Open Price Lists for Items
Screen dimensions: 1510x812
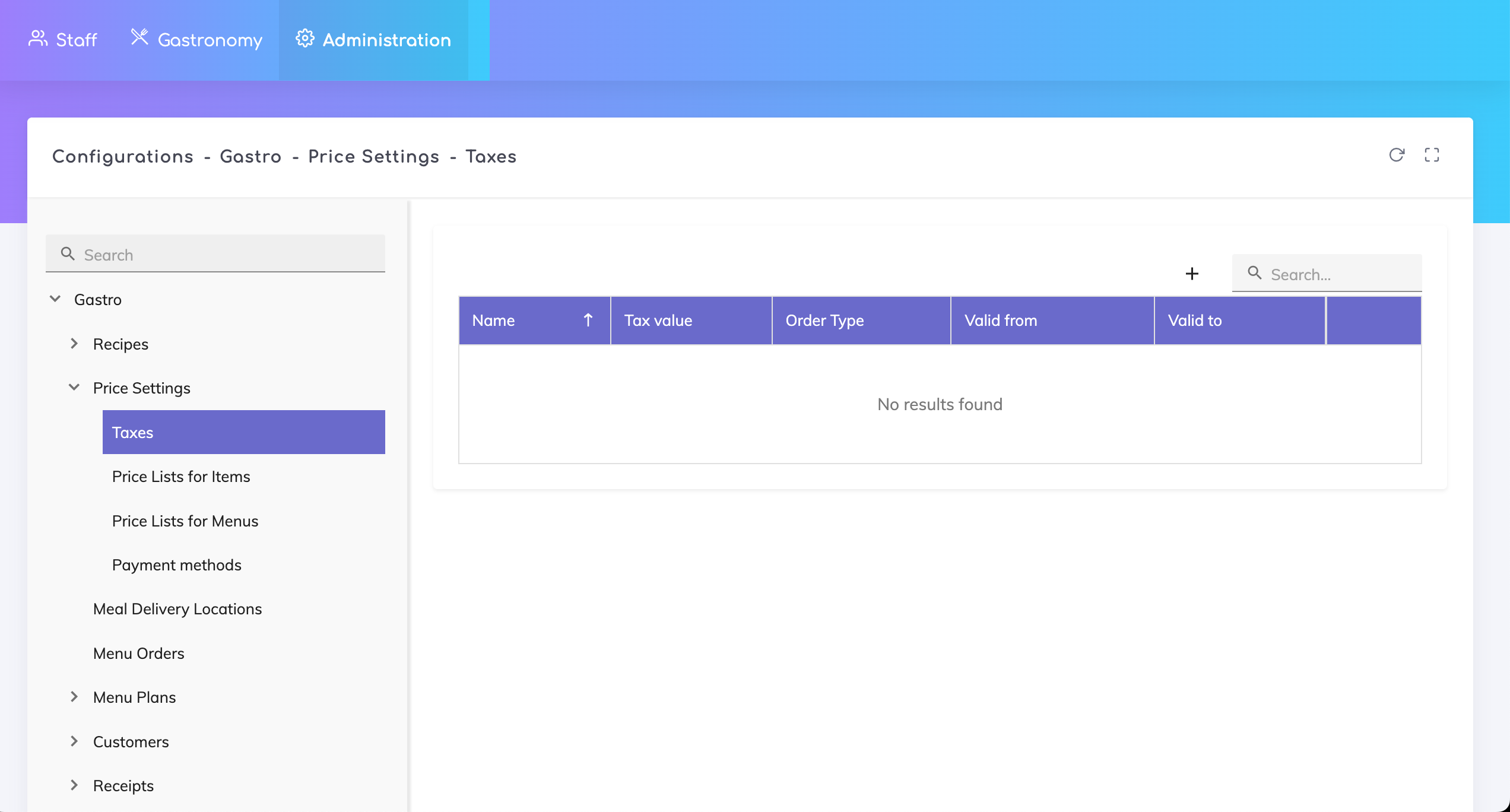click(x=181, y=477)
